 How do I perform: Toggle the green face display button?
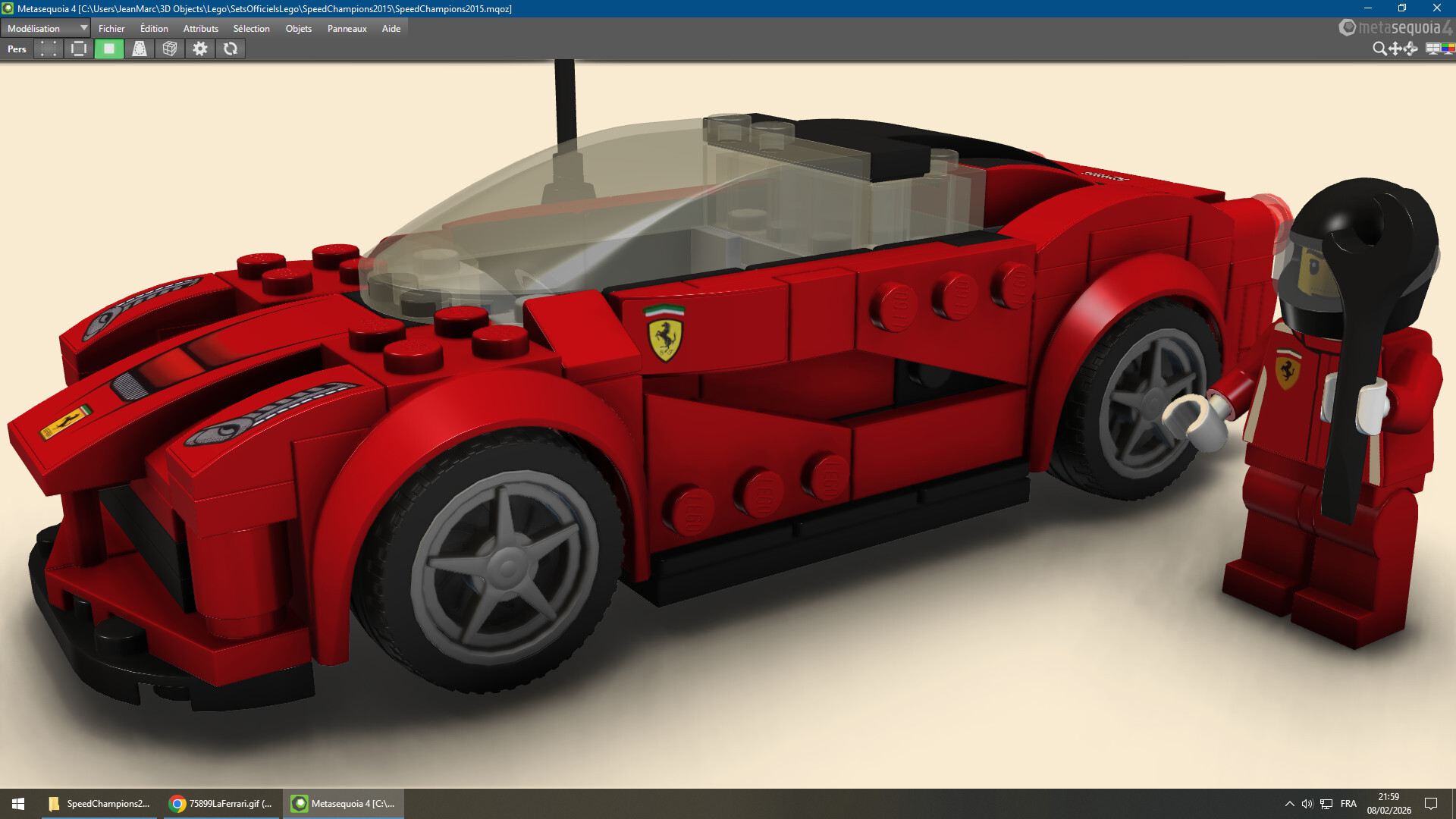pos(109,49)
